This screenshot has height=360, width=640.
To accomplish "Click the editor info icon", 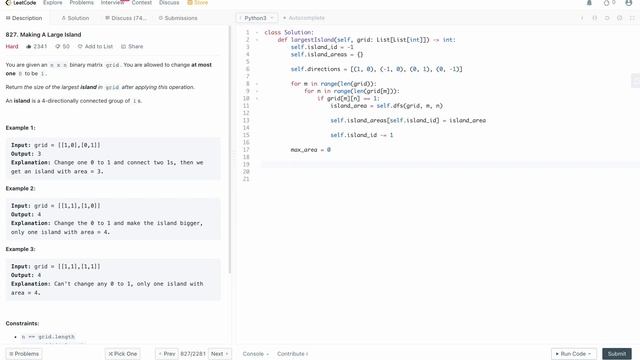I will 582,18.
